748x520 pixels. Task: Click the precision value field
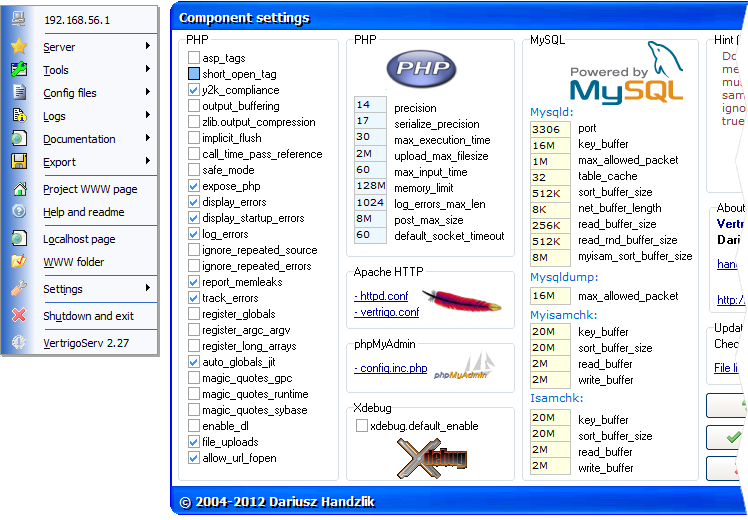(x=370, y=104)
